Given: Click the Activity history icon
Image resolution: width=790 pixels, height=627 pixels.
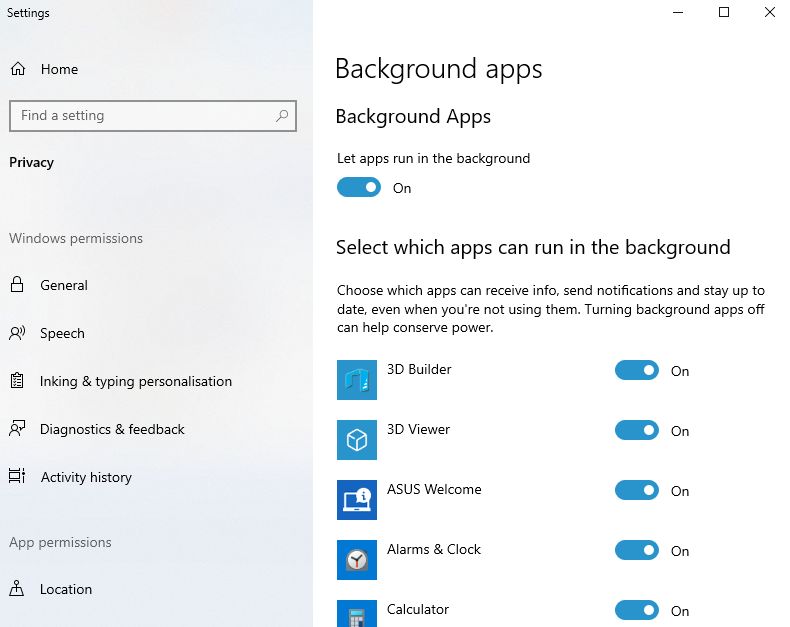Looking at the screenshot, I should [x=17, y=476].
